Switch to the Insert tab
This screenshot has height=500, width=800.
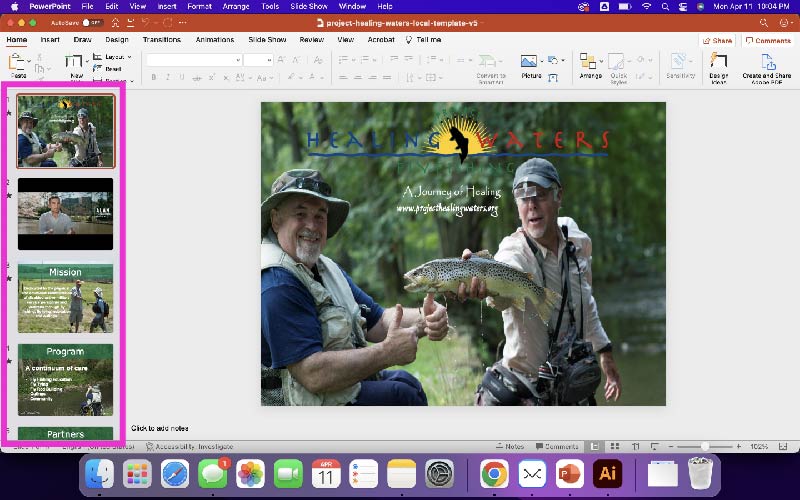[x=50, y=39]
